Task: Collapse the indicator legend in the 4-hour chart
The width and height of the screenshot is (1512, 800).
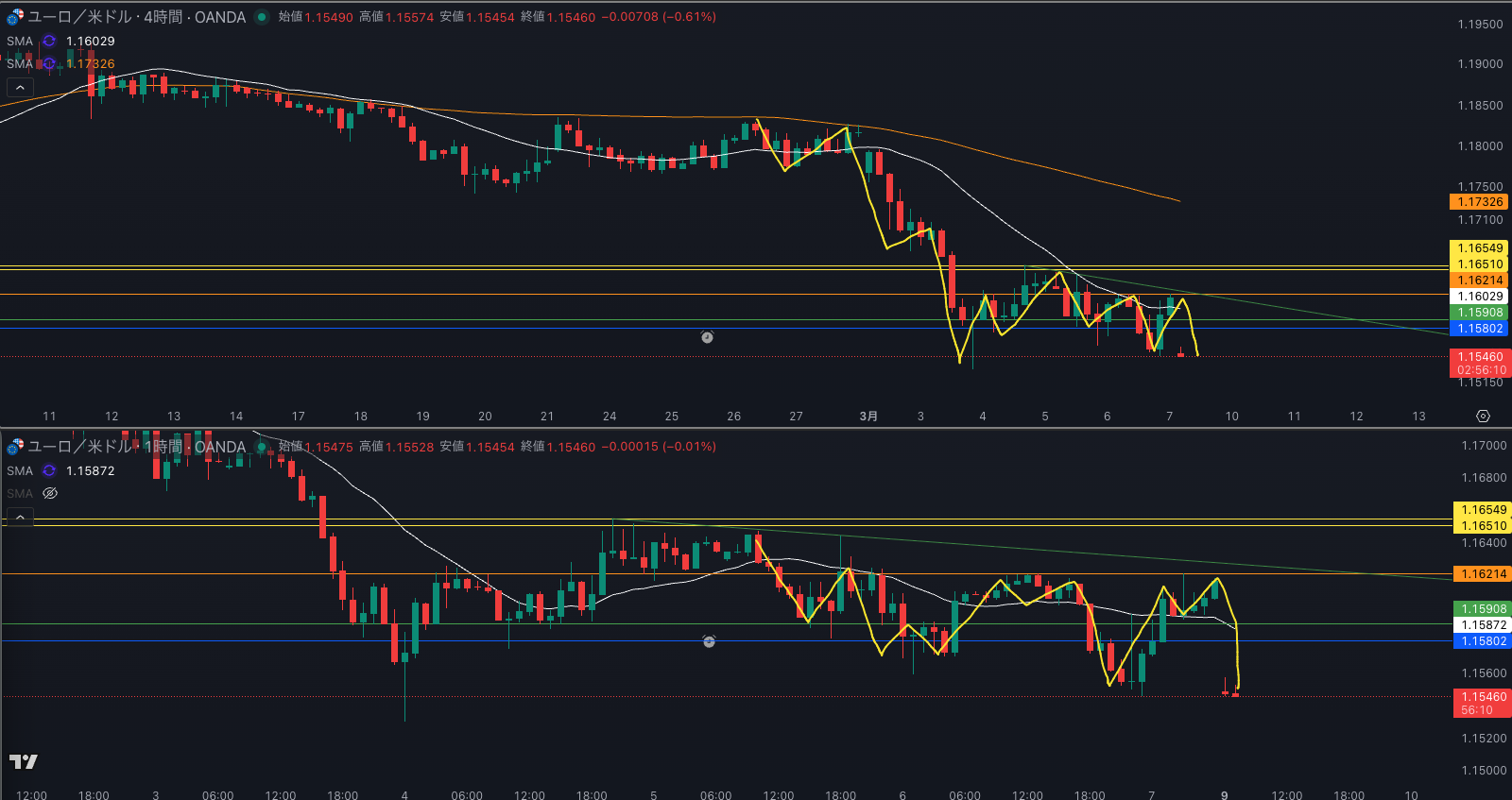Action: click(20, 88)
